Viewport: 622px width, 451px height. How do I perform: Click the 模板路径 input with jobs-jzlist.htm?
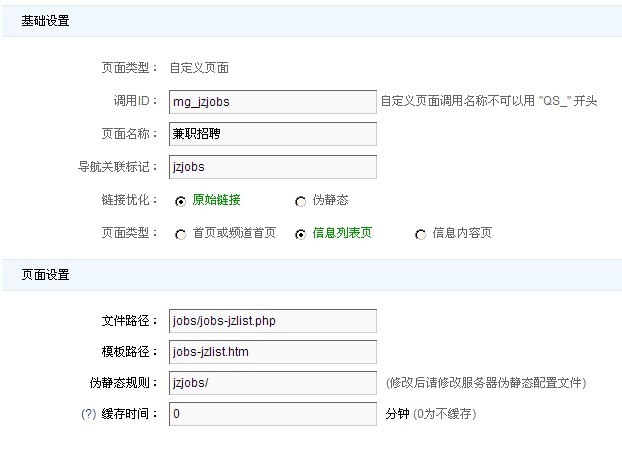point(272,352)
